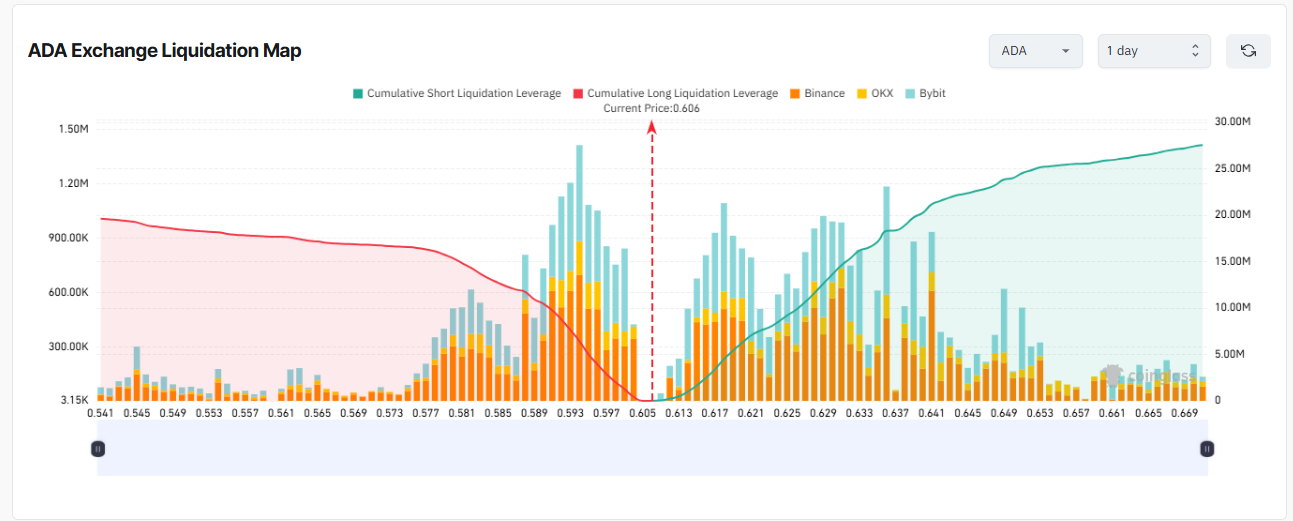
Task: Toggle Cumulative Short Liquidation Leverage legend
Action: pos(456,93)
